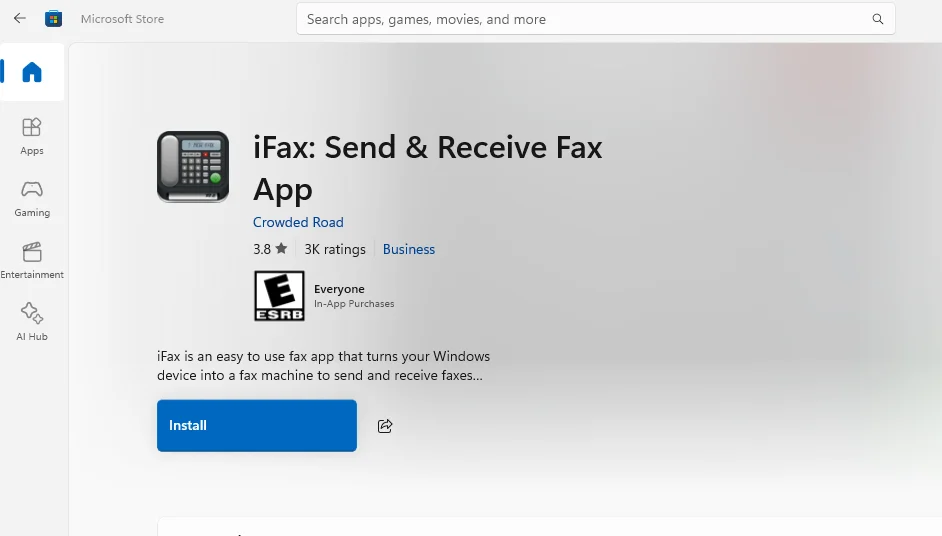Click the Microsoft Store logo icon
Viewport: 942px width, 536px height.
[x=53, y=19]
